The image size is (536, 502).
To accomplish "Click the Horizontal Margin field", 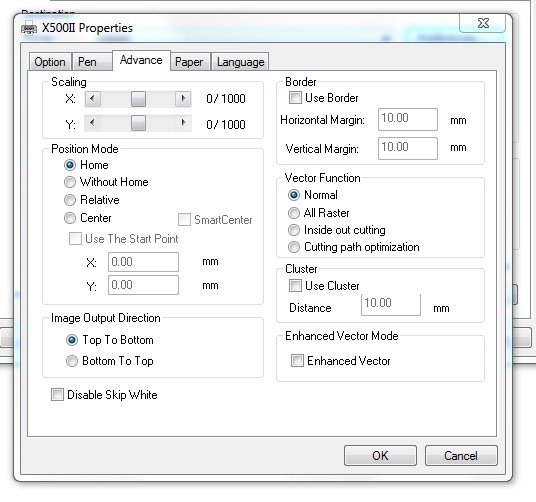I will [x=408, y=119].
